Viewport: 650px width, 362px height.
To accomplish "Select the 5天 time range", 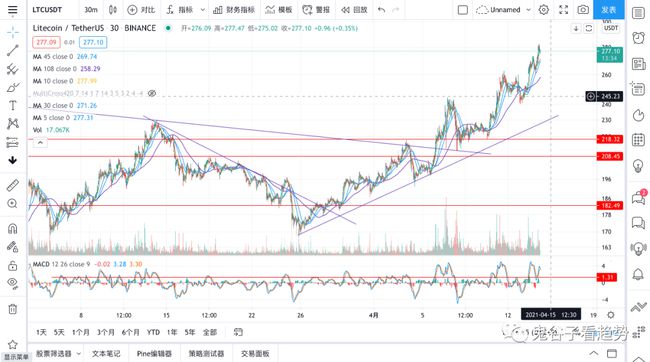I will [59, 333].
